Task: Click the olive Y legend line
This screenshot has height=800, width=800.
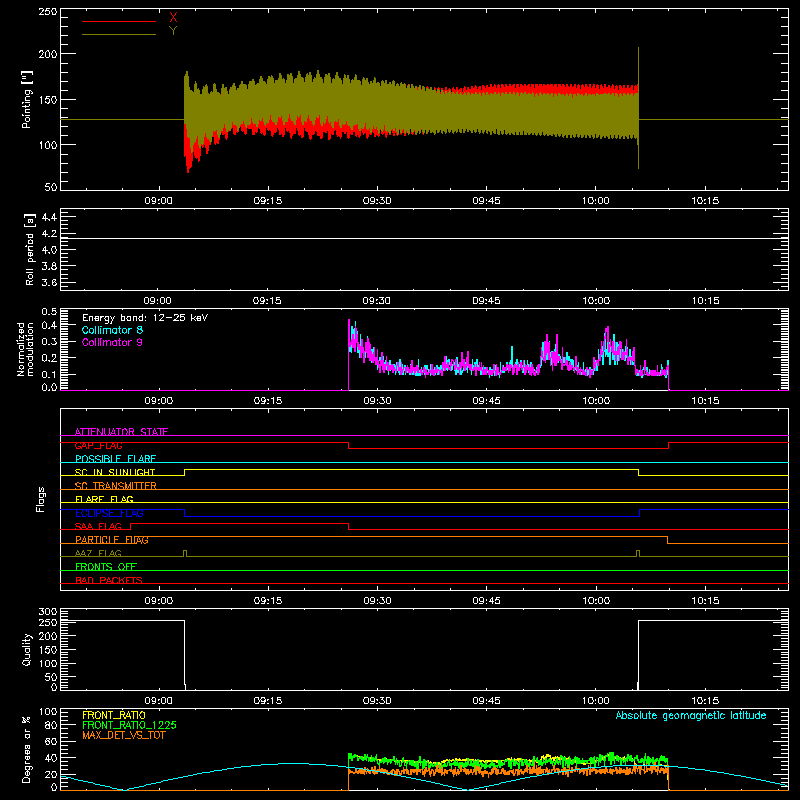Action: [x=118, y=34]
